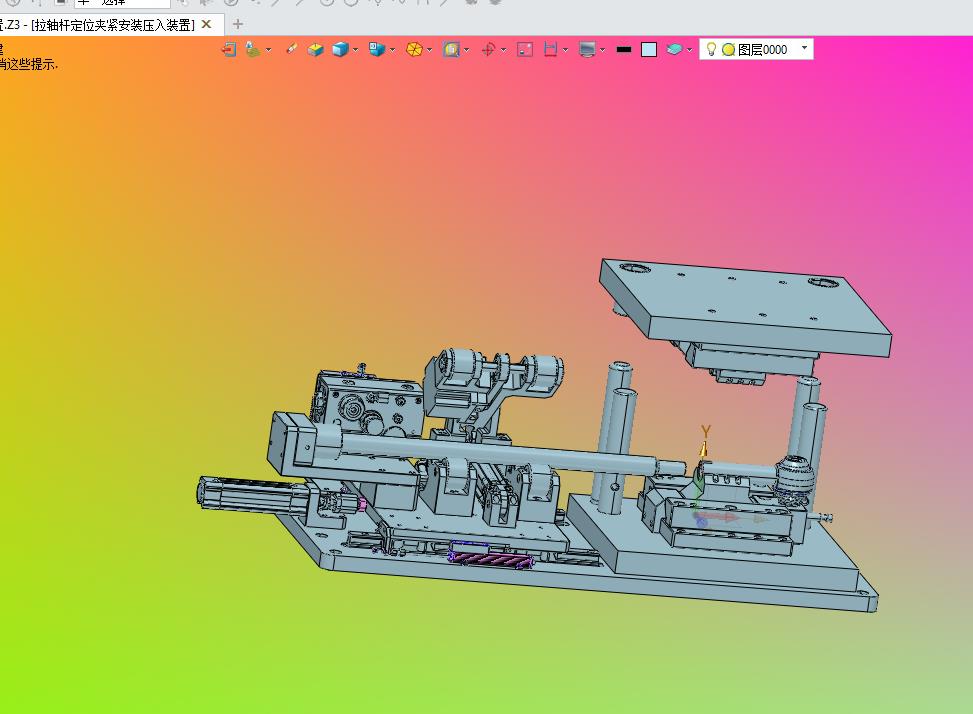This screenshot has width=973, height=714.
Task: Click the Y axis label of coordinate triad
Action: [706, 431]
